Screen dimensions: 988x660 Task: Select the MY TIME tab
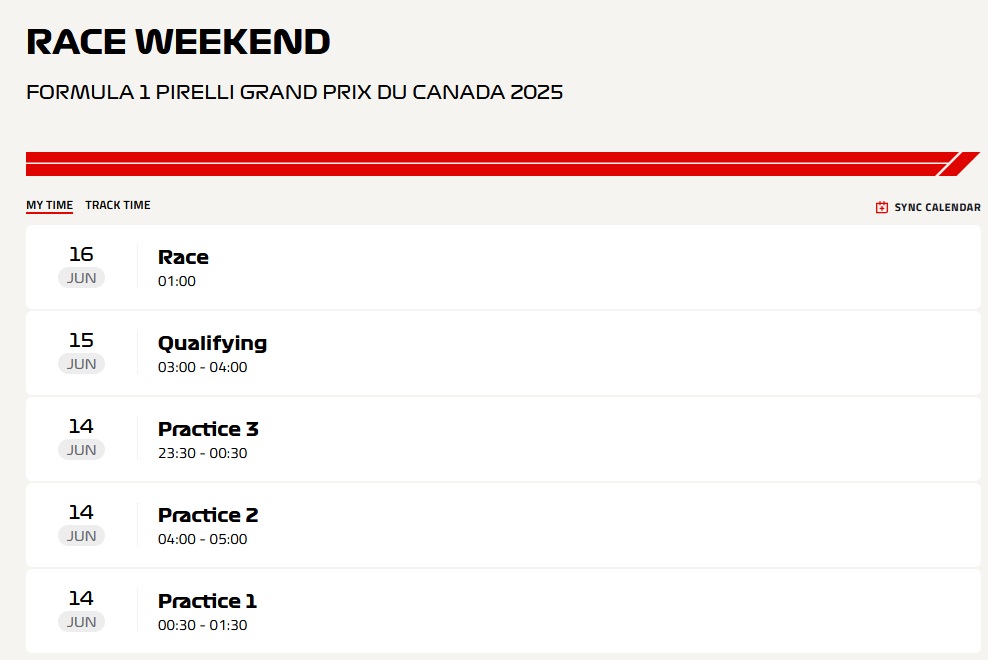49,205
